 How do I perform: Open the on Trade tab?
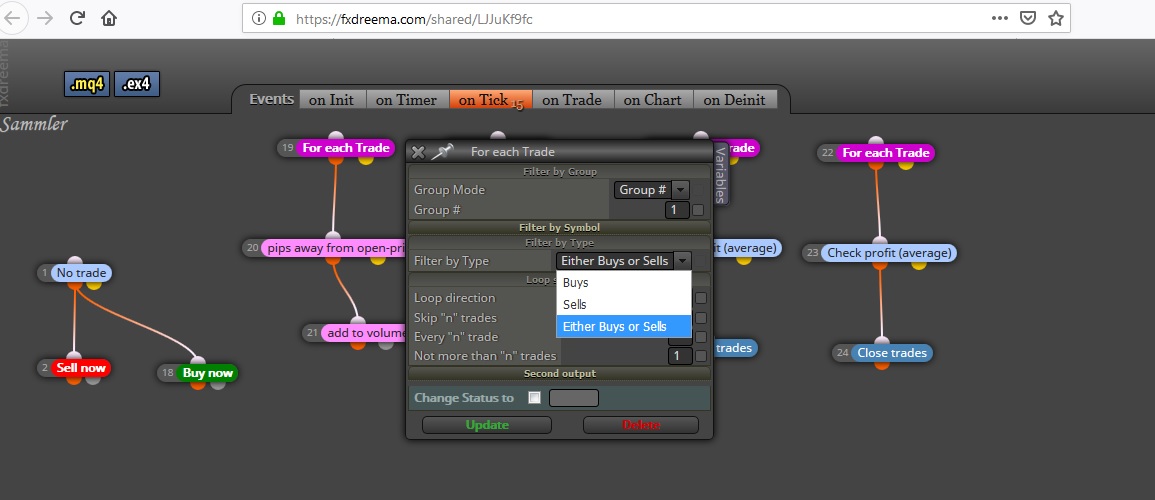[x=572, y=100]
